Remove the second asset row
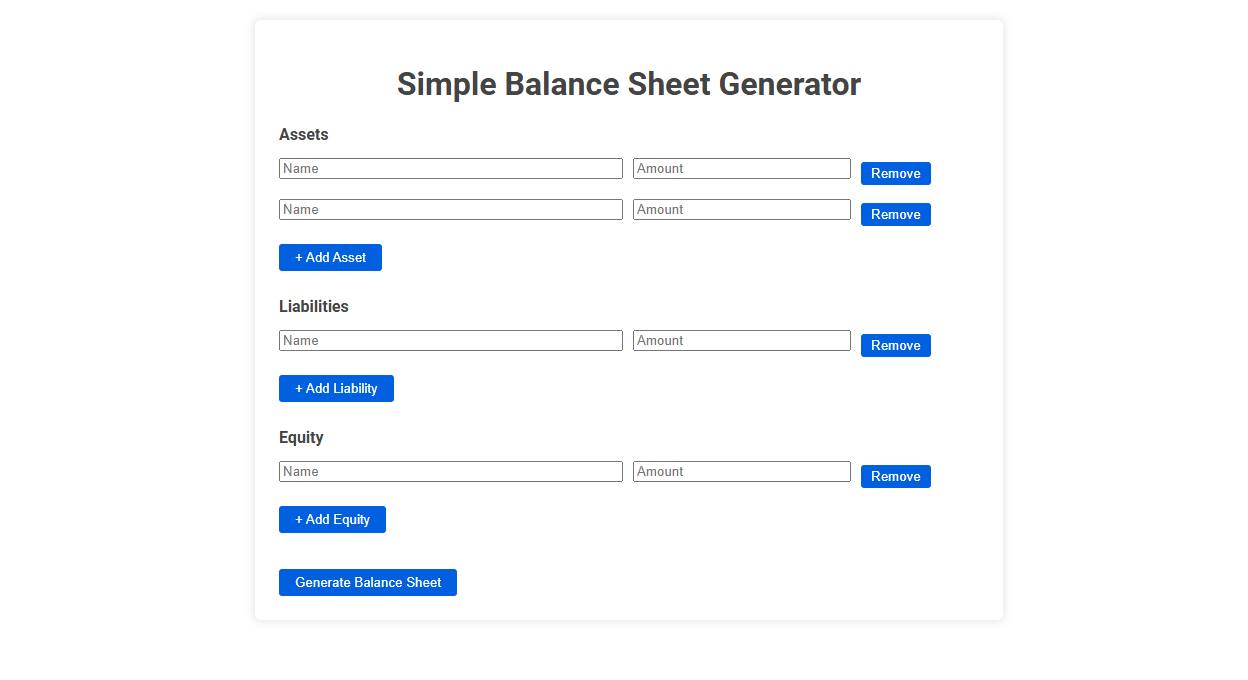 click(x=895, y=214)
